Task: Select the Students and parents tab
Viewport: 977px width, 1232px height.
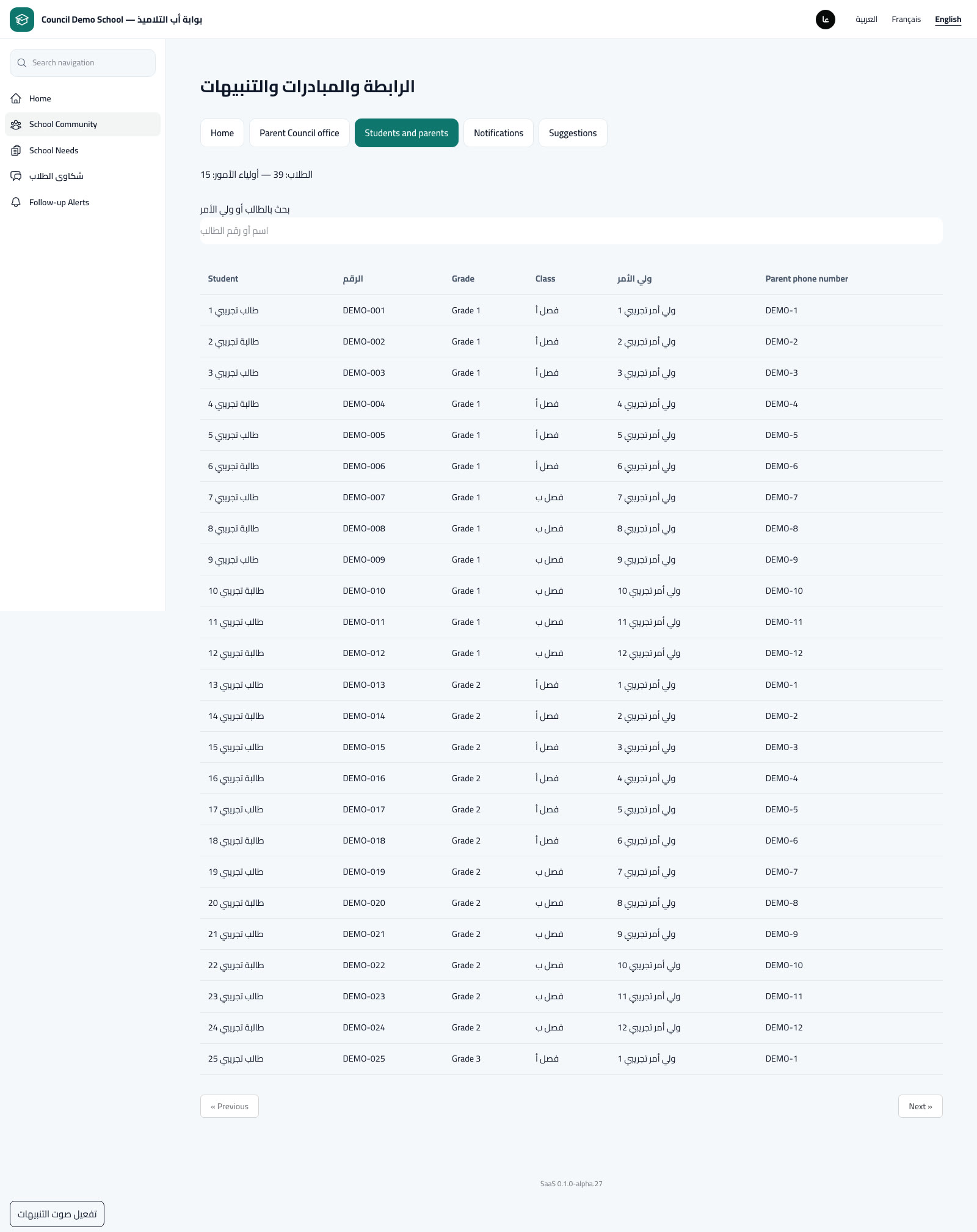Action: tap(407, 133)
